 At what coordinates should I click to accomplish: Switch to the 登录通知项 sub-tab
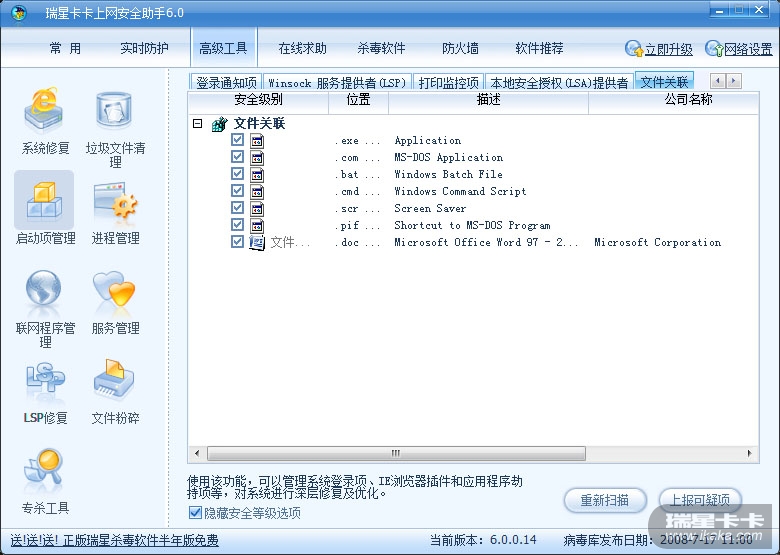click(x=226, y=82)
